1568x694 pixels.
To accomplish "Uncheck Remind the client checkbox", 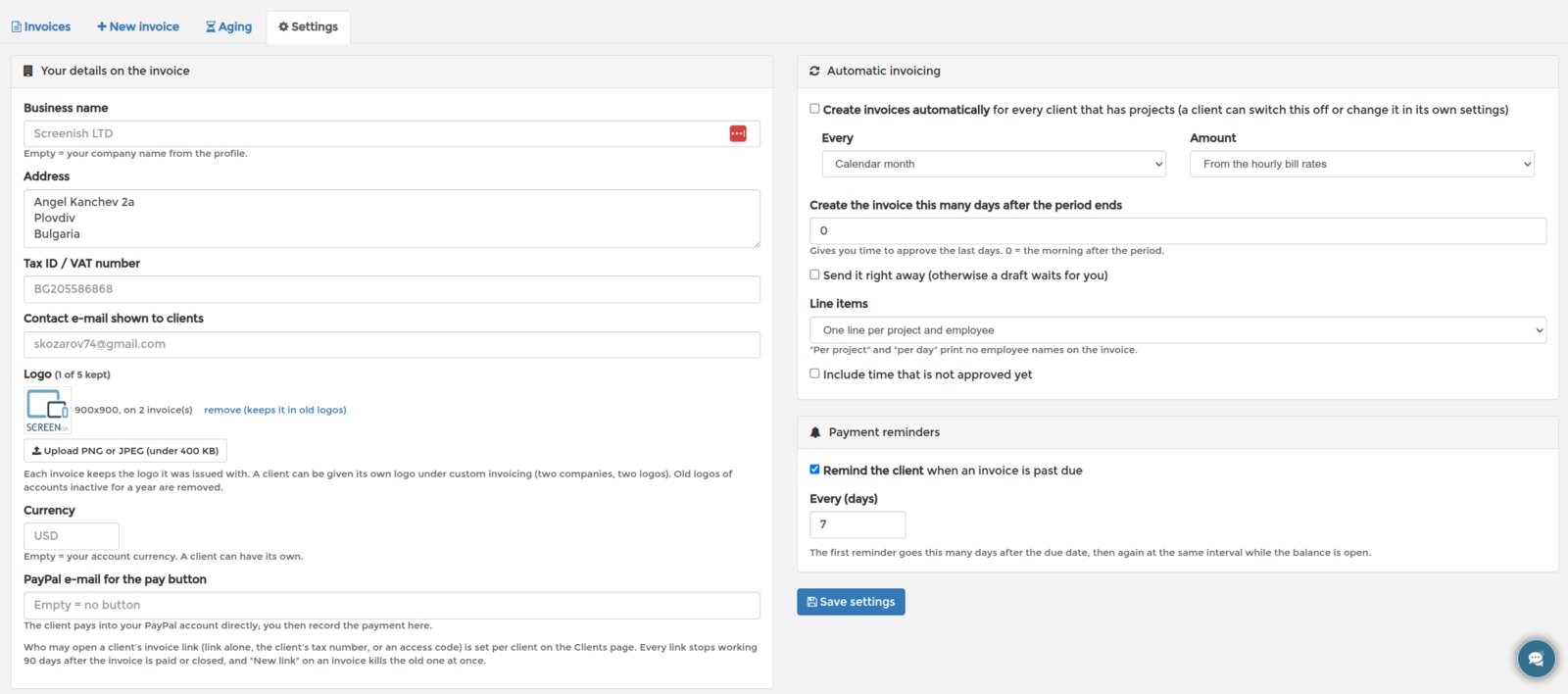I will pyautogui.click(x=814, y=470).
